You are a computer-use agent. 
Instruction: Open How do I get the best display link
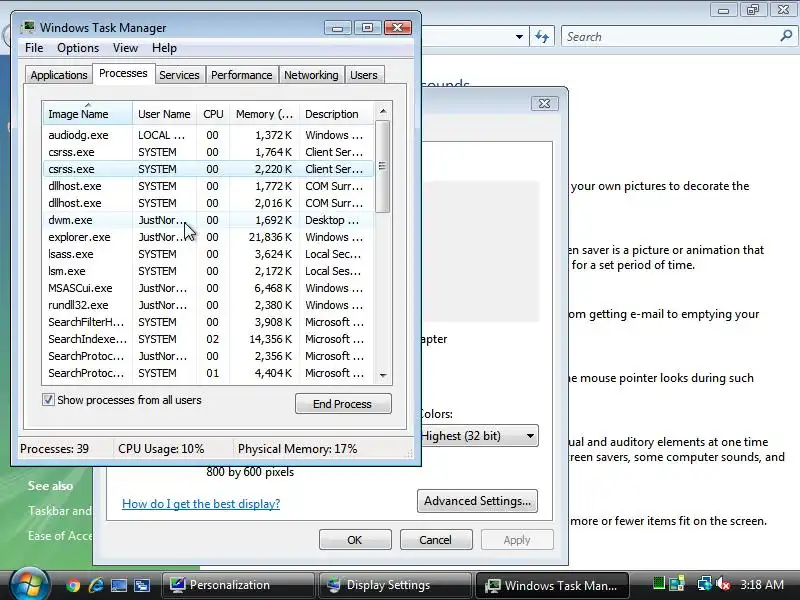(201, 504)
